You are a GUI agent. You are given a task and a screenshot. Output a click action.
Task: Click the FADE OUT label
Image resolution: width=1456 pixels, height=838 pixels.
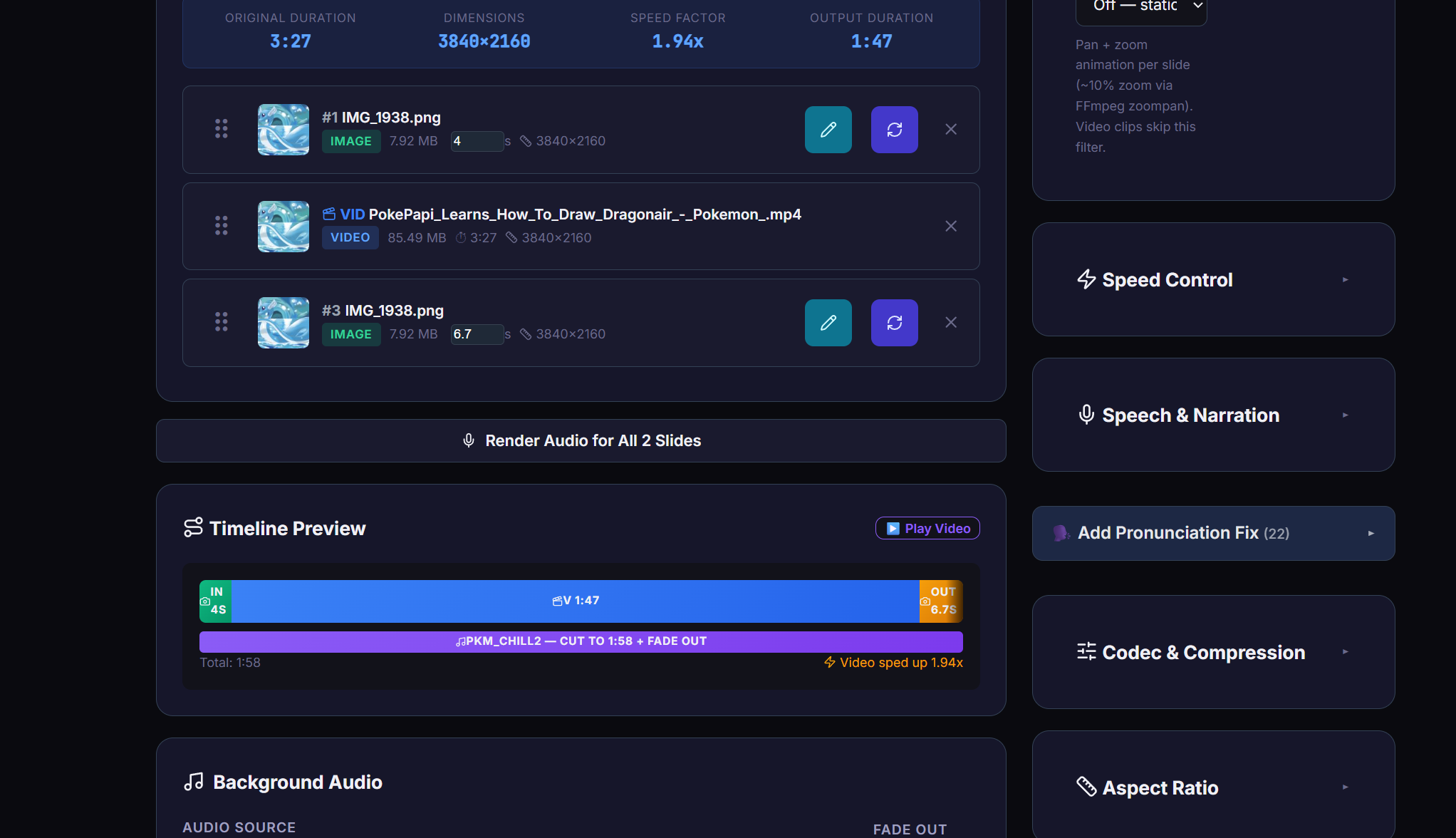(x=910, y=829)
